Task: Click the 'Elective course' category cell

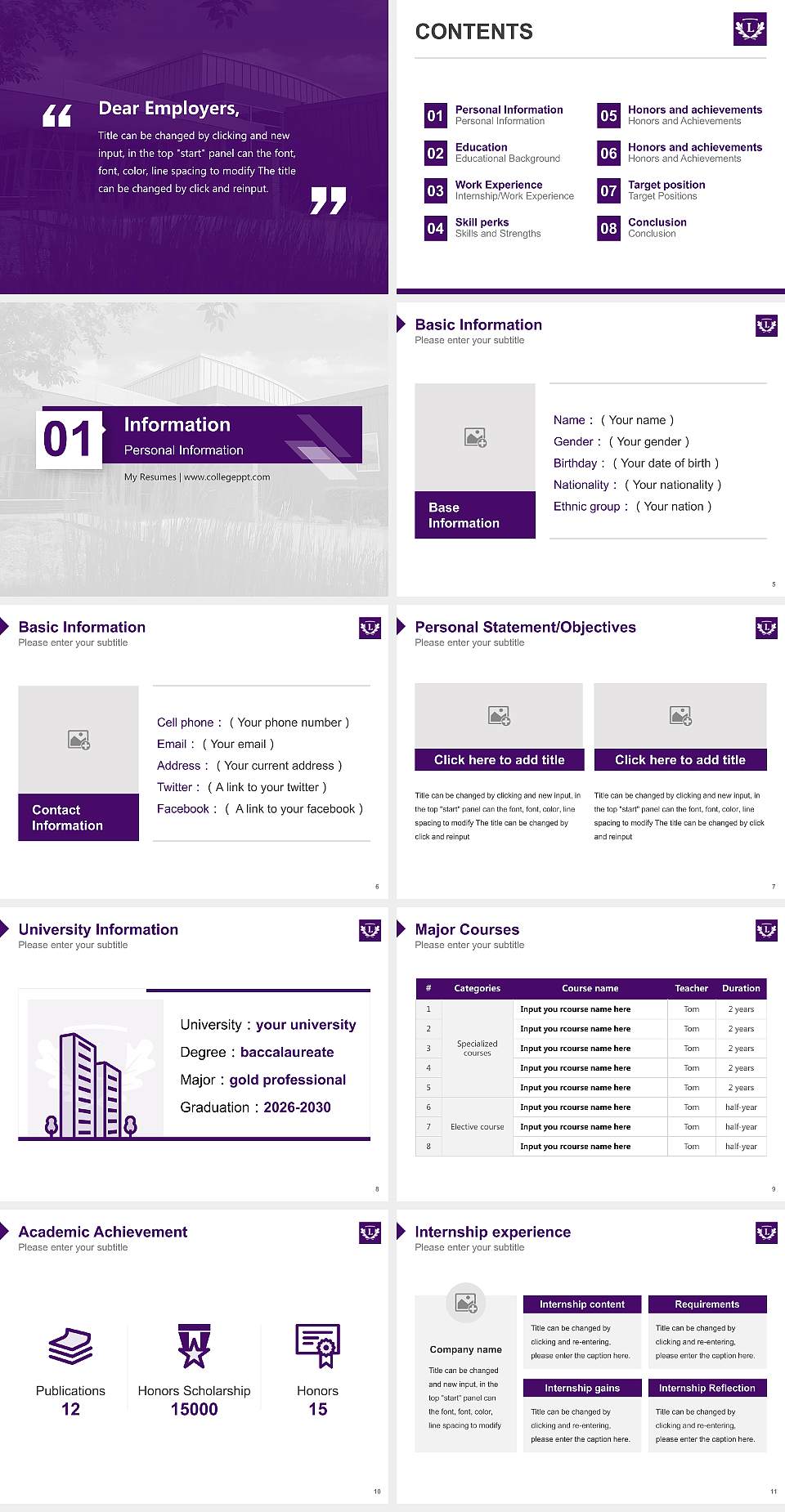Action: (477, 1126)
